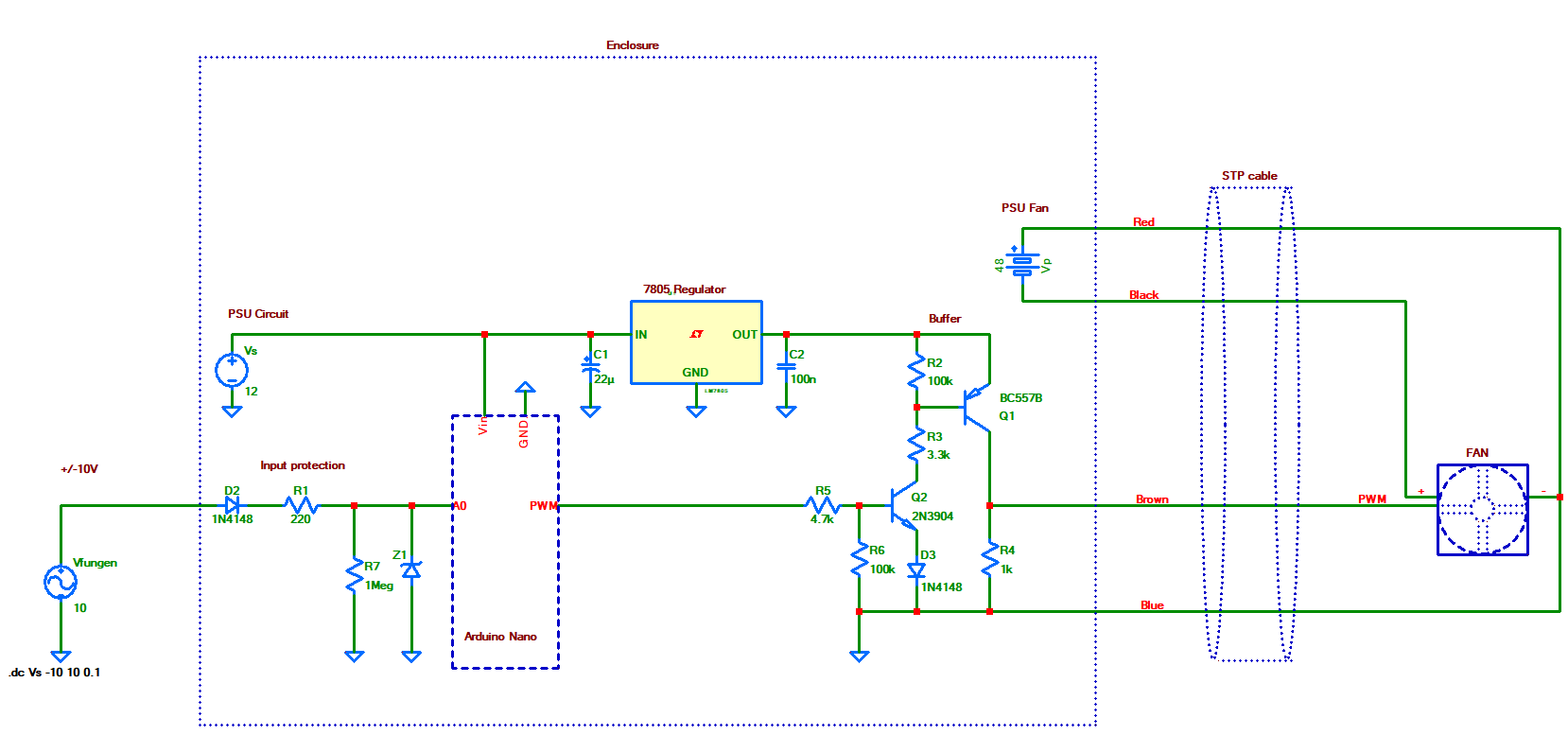The image size is (1568, 735).
Task: Select the R6 resistor symbol
Action: 859,559
